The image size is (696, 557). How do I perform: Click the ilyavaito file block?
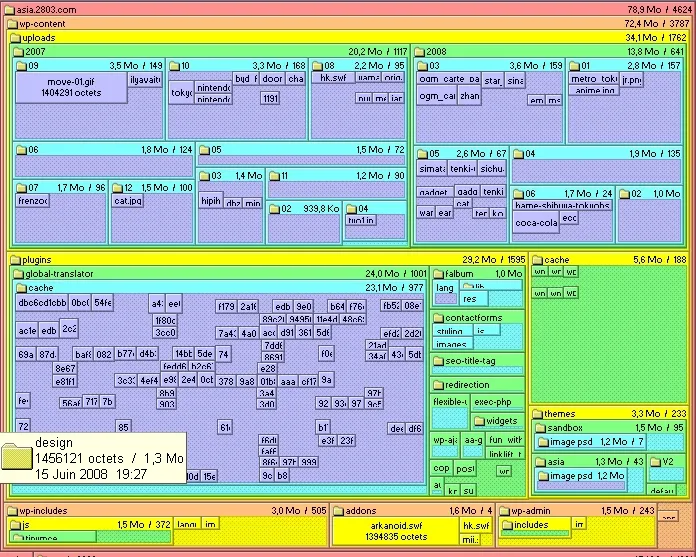[x=145, y=80]
